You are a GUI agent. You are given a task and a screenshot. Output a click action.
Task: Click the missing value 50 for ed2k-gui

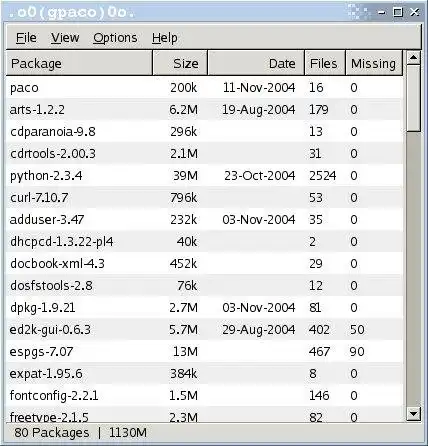coord(357,329)
